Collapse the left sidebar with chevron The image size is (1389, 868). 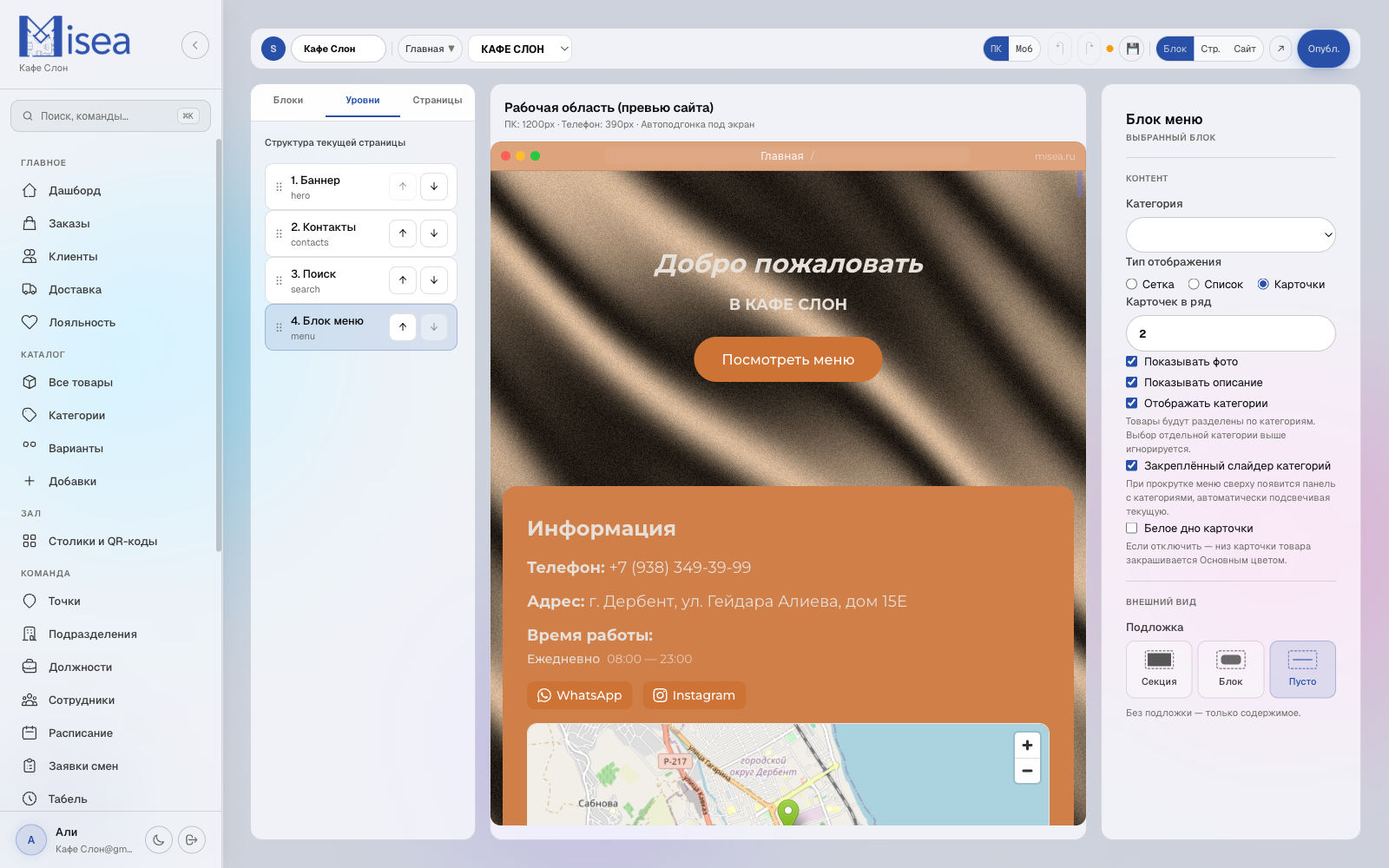point(195,45)
